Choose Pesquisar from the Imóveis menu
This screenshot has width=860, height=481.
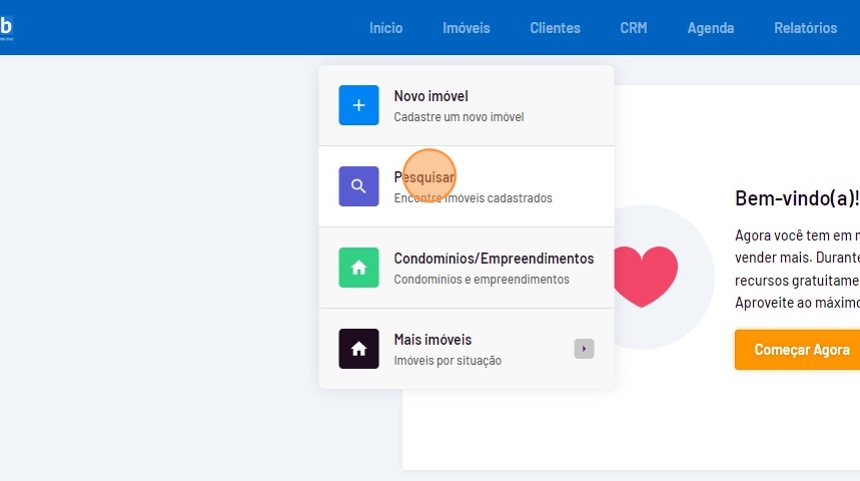pyautogui.click(x=424, y=177)
